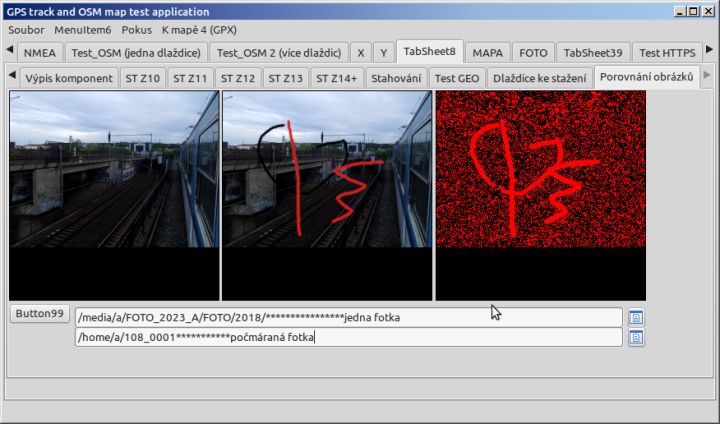Switch to the Test GEO tab
This screenshot has width=720, height=424.
click(x=457, y=78)
